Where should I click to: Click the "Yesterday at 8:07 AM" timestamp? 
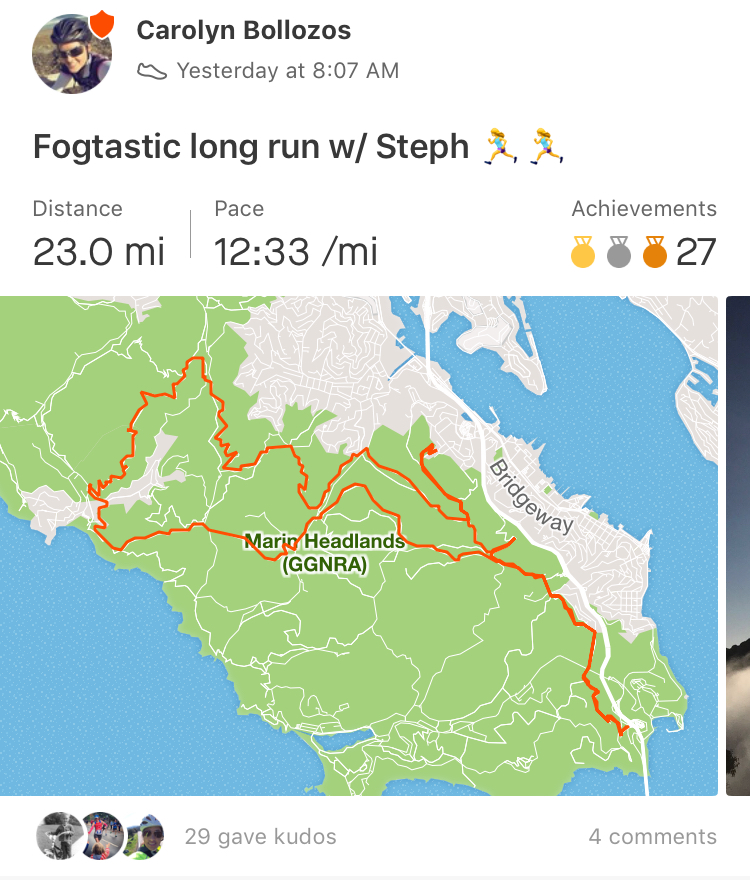288,71
